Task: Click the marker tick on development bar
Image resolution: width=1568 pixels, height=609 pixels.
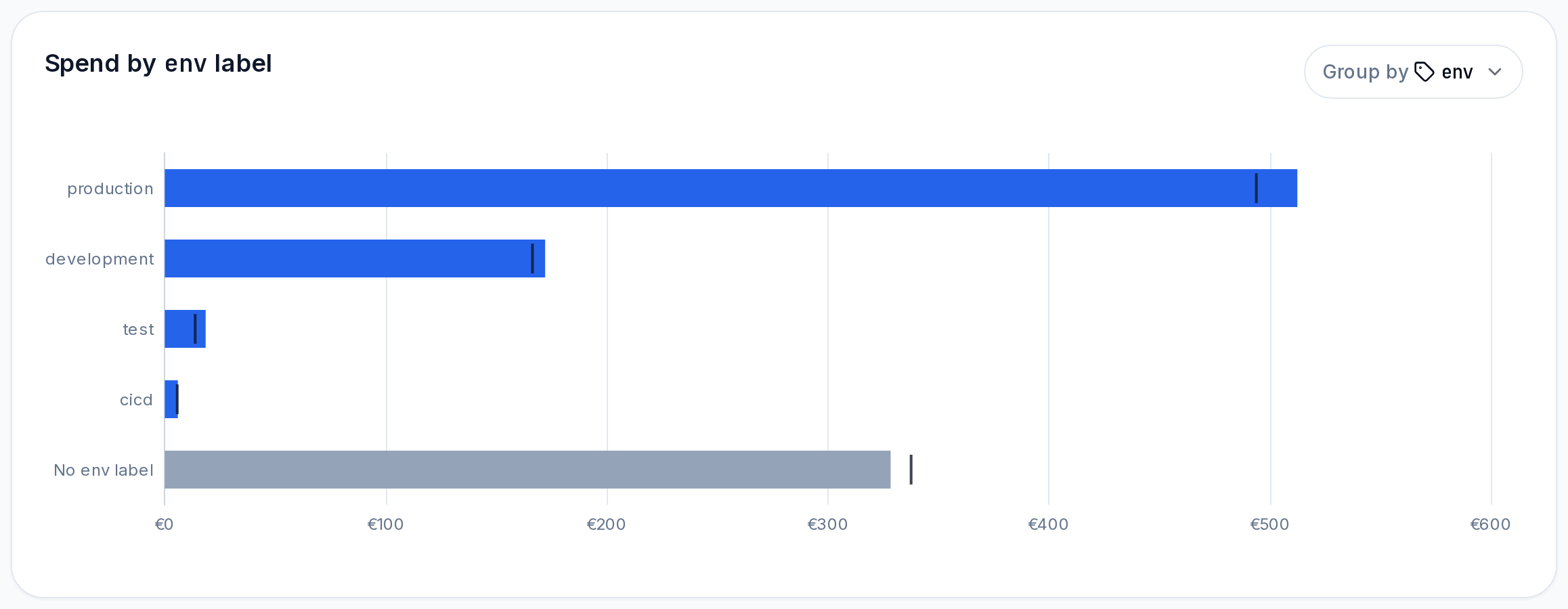Action: (532, 258)
